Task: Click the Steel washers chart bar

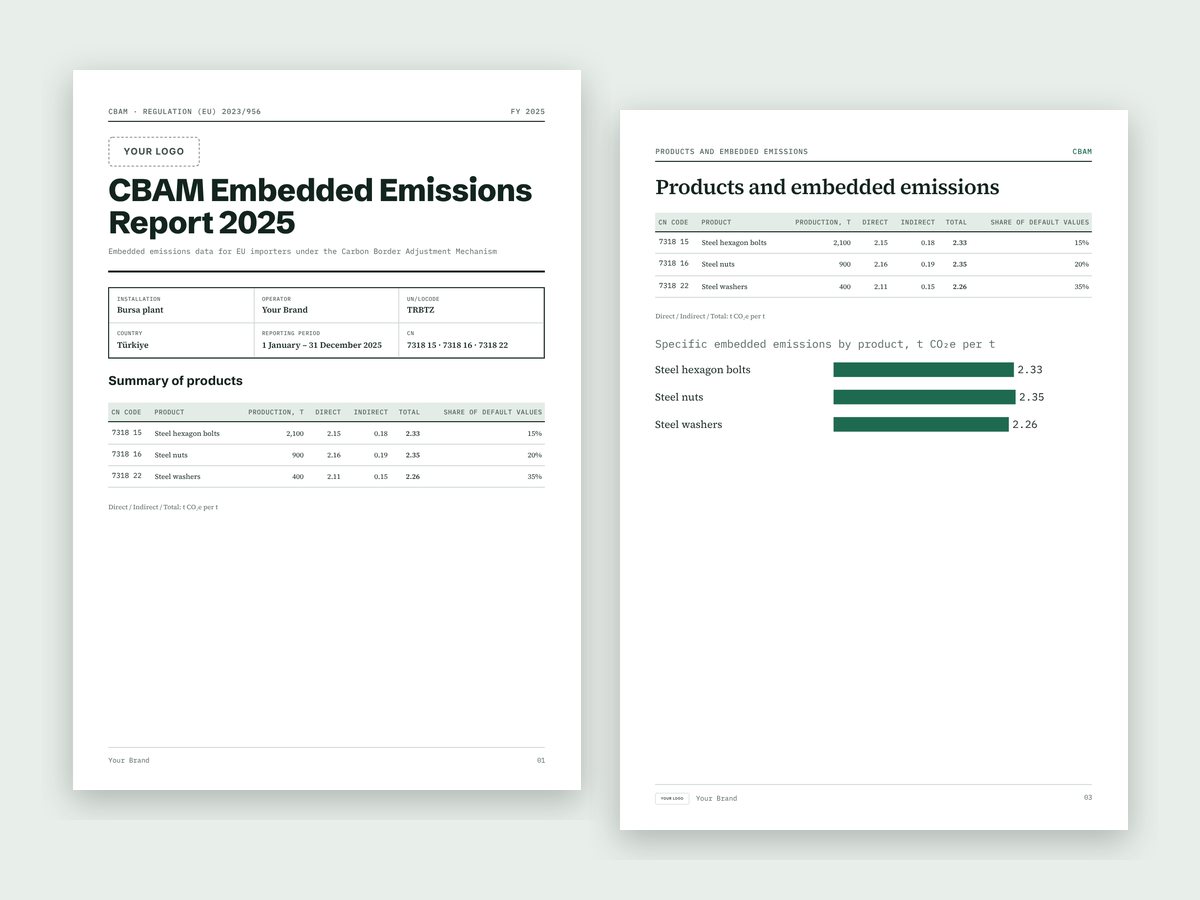Action: 921,424
